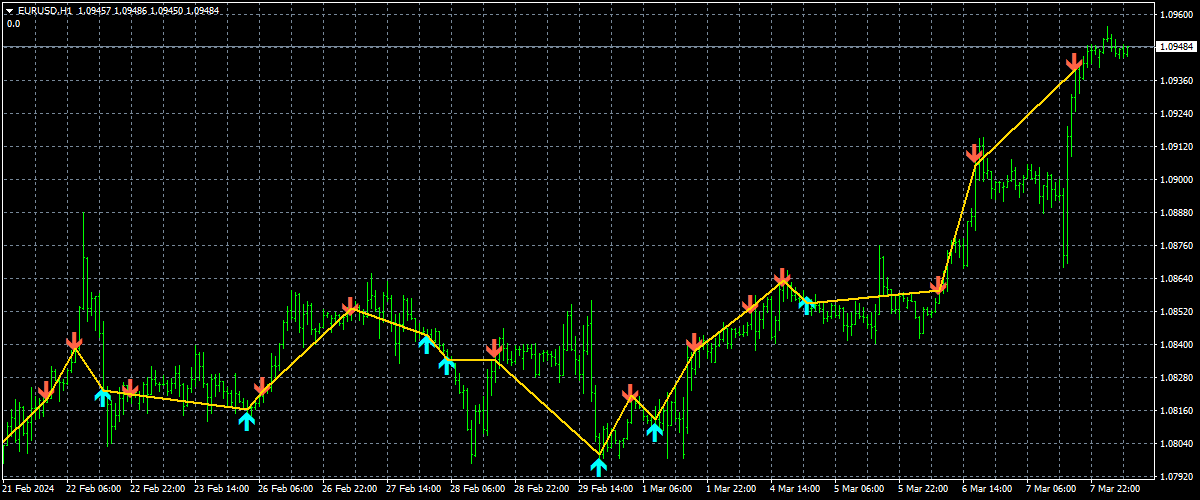Click the 1.08280 price scale label
The height and width of the screenshot is (500, 1200).
point(1175,378)
